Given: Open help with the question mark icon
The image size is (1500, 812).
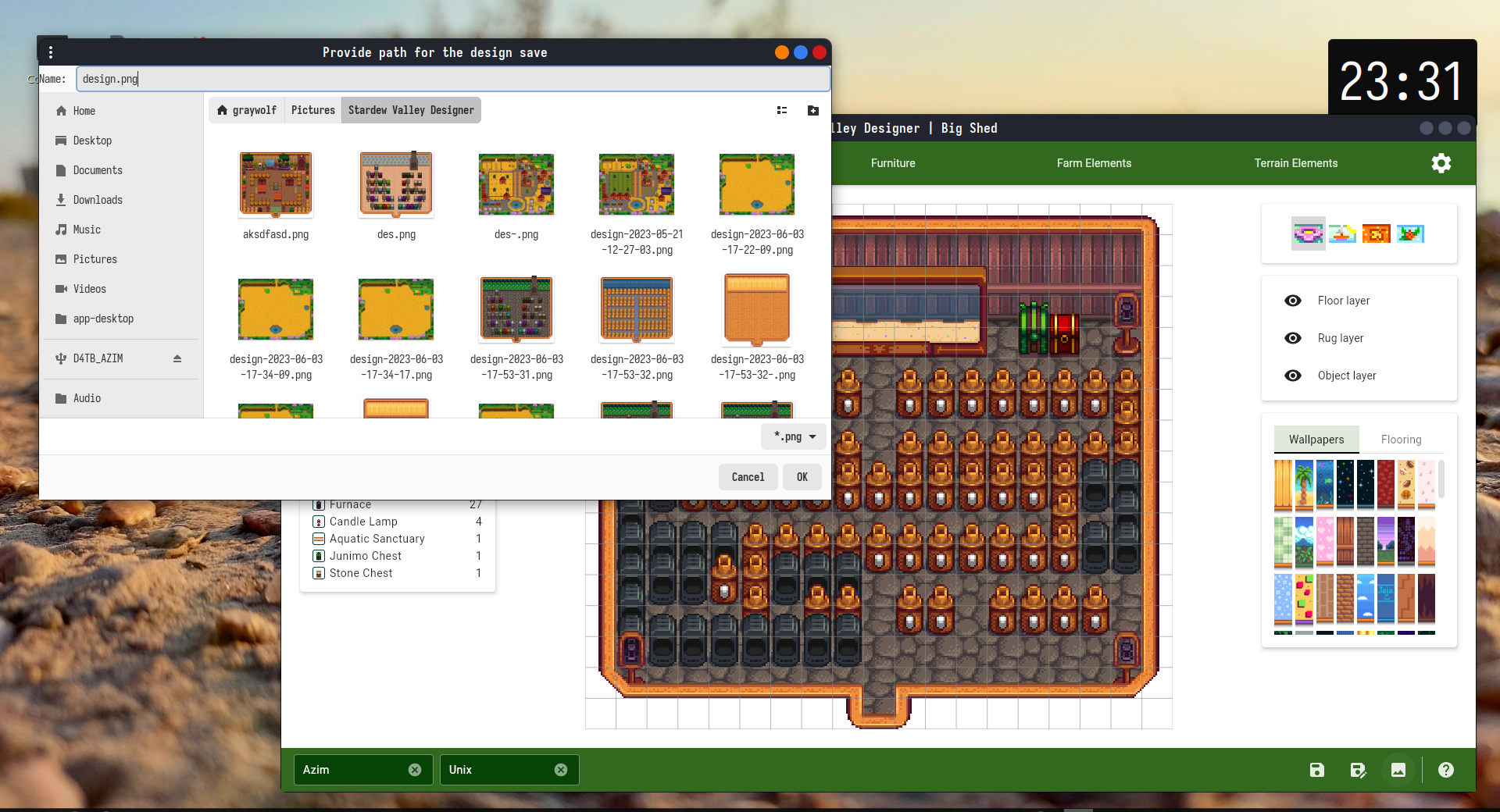Looking at the screenshot, I should (1446, 770).
